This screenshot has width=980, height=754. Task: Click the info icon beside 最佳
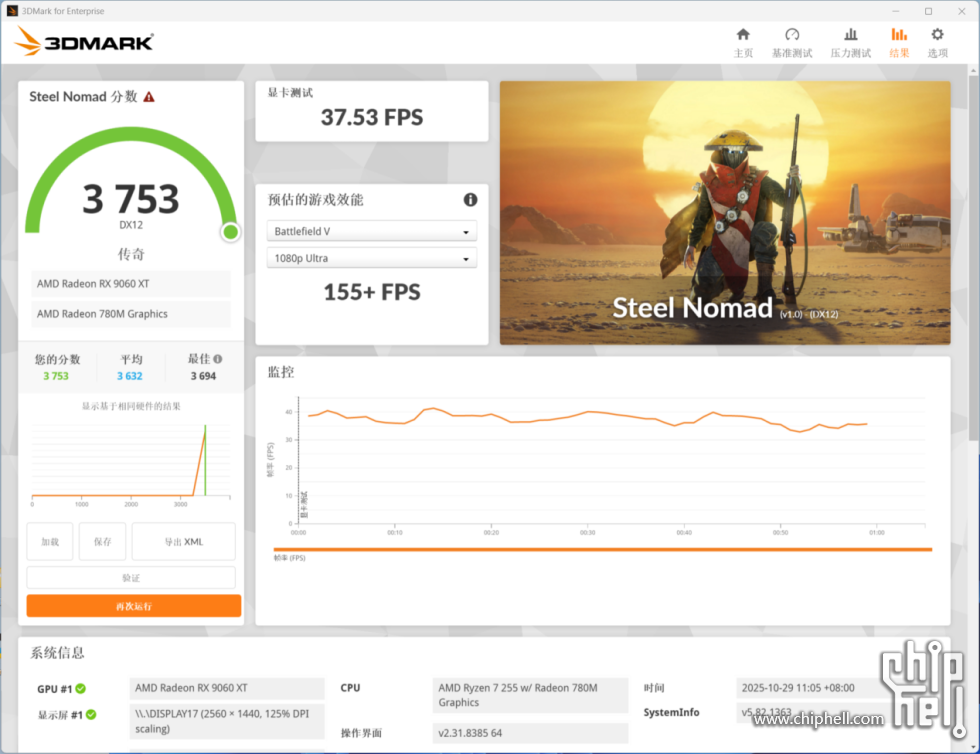218,359
